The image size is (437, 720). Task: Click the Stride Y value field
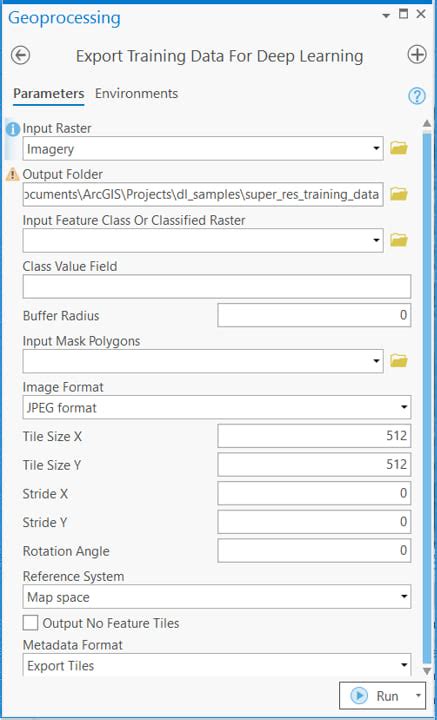click(x=314, y=522)
